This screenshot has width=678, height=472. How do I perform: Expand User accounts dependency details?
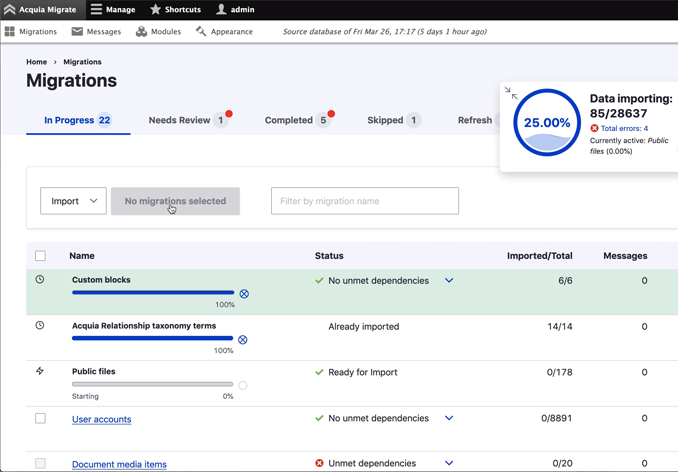[449, 419]
